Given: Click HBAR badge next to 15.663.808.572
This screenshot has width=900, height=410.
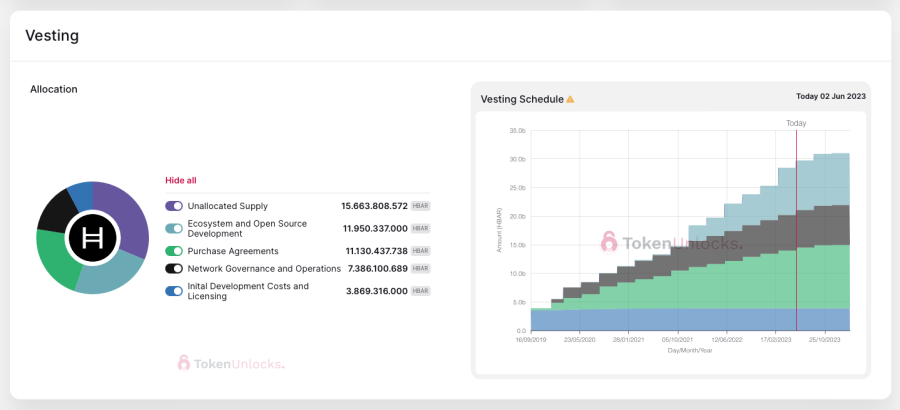Looking at the screenshot, I should click(420, 206).
